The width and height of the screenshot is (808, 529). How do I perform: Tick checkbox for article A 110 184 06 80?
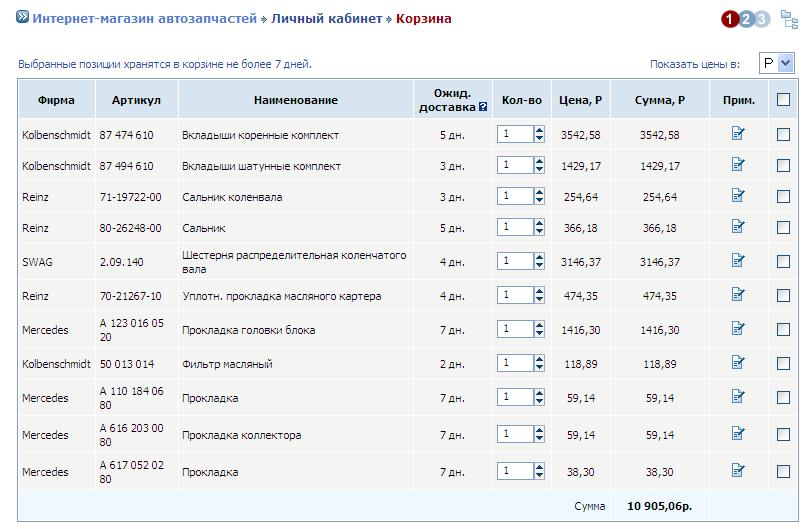click(783, 397)
